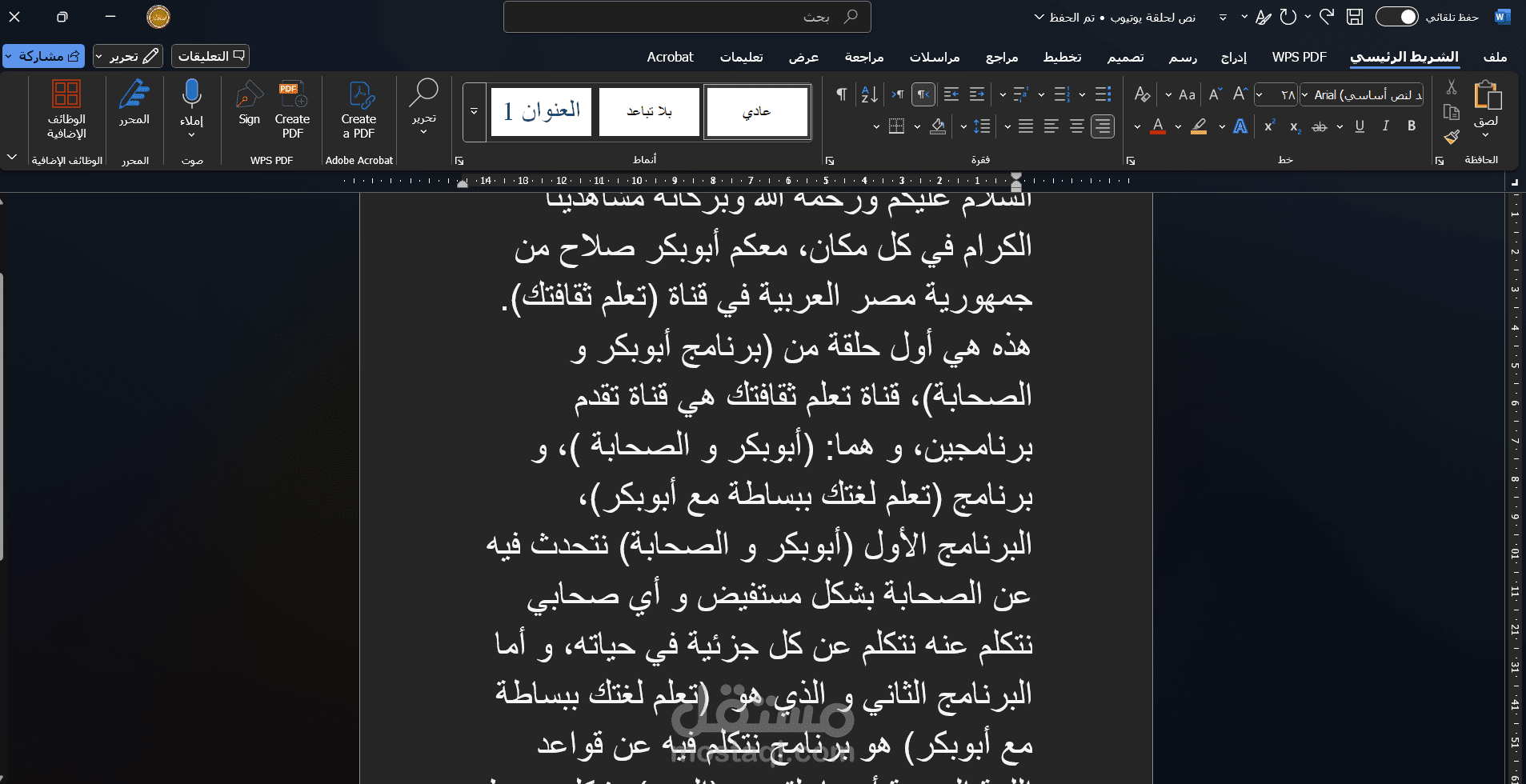Click the Cut scissors icon

click(1452, 87)
